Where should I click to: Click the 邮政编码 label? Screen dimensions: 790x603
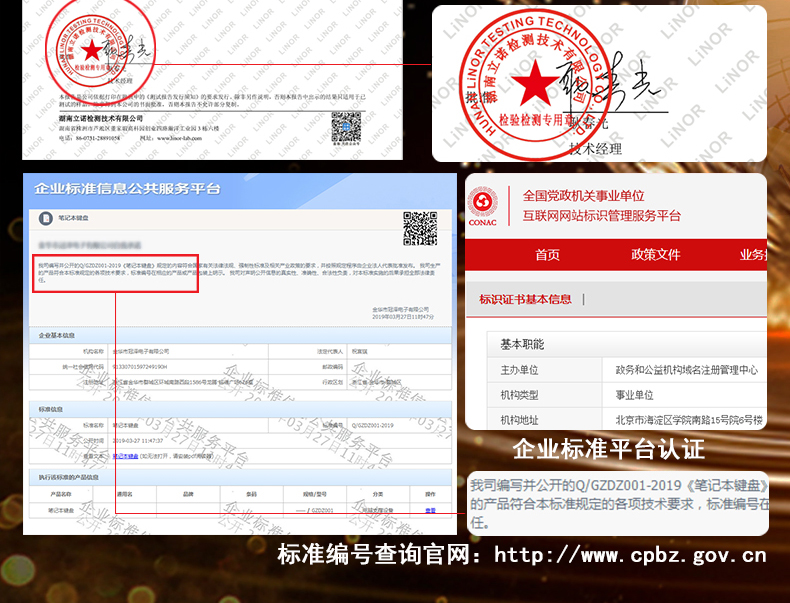pos(333,367)
